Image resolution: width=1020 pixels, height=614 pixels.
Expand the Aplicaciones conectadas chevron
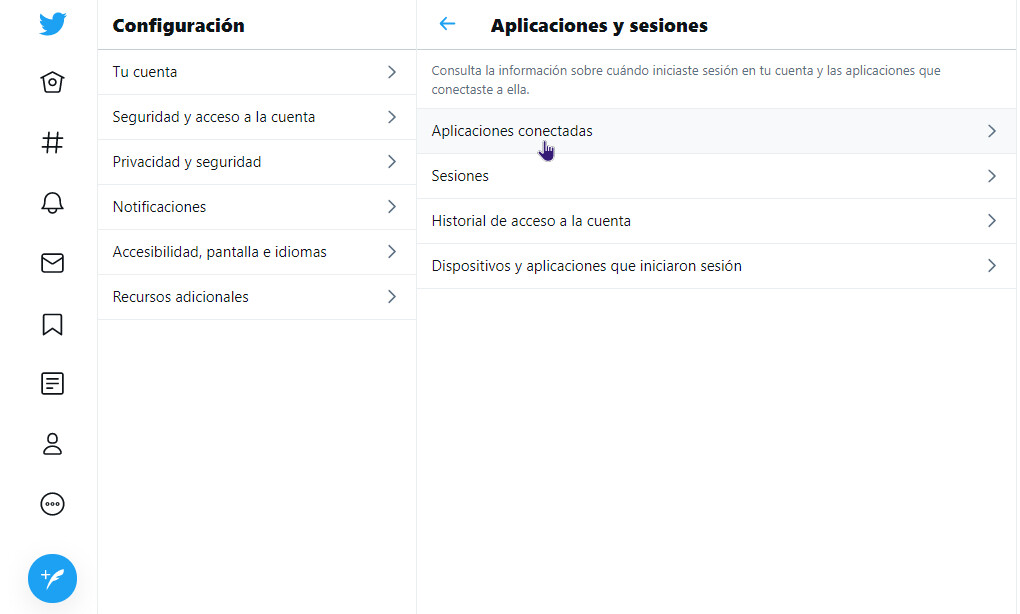[x=991, y=130]
